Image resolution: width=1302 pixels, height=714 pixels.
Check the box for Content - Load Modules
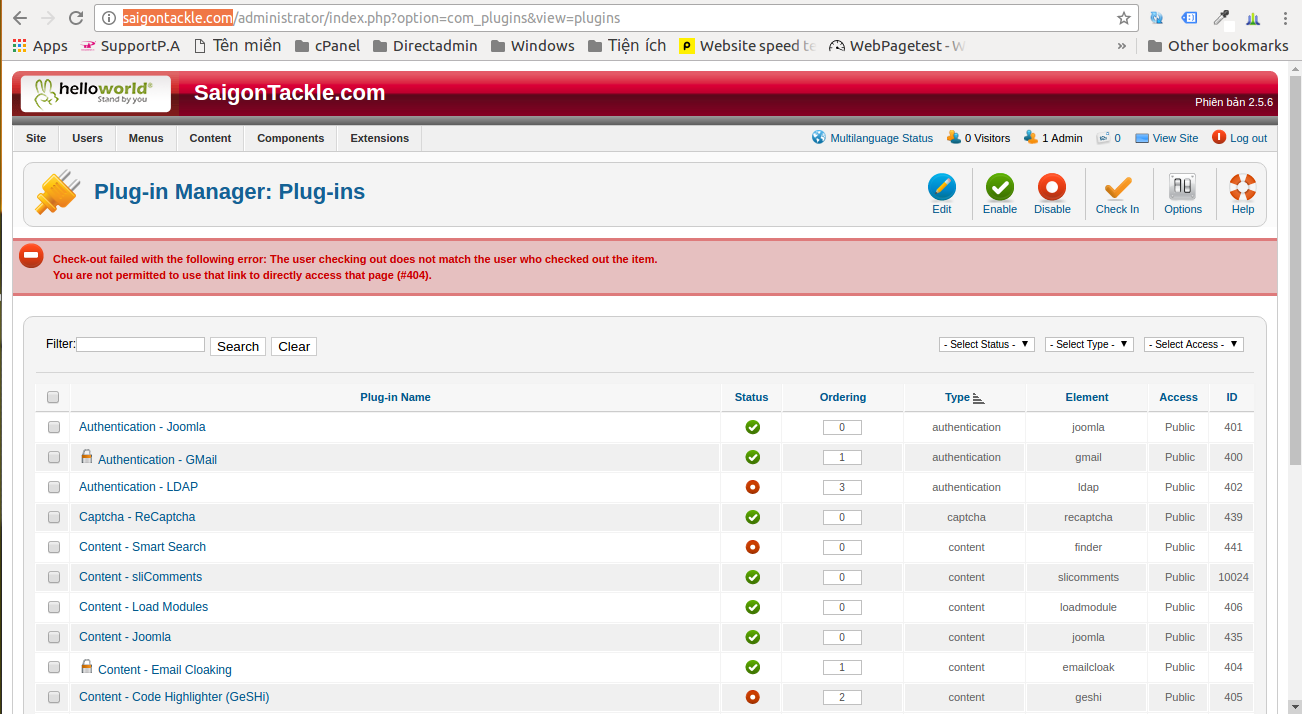[54, 607]
